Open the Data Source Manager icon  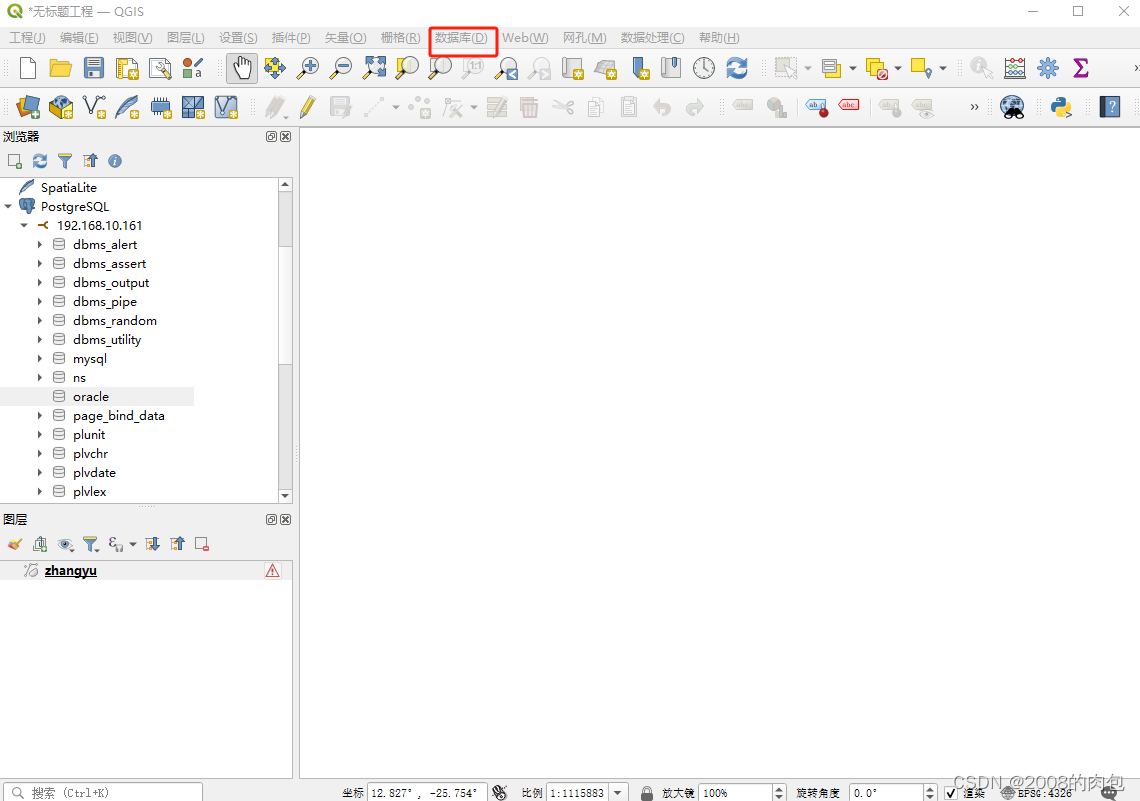point(28,107)
